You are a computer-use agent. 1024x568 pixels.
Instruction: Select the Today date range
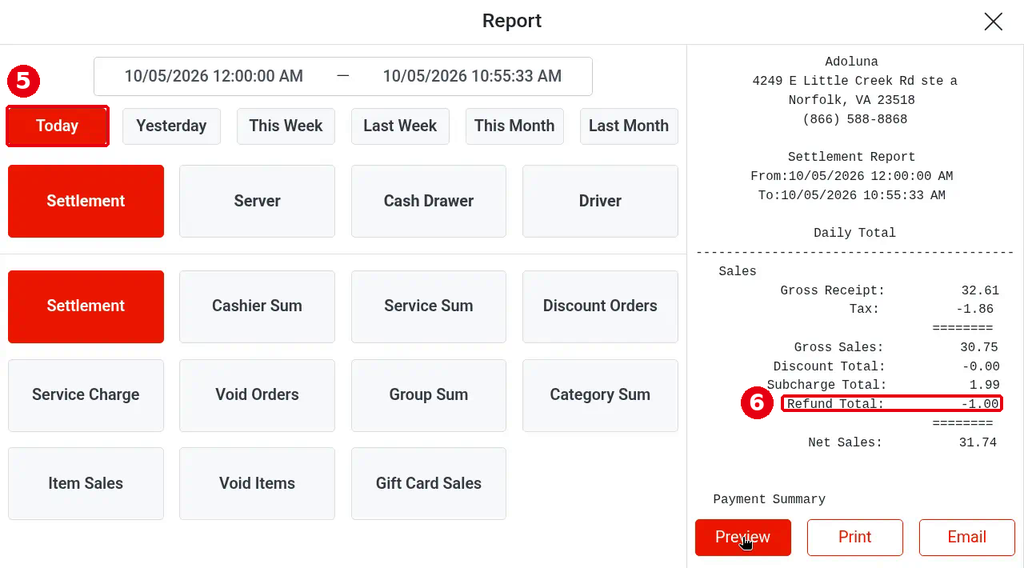coord(57,126)
